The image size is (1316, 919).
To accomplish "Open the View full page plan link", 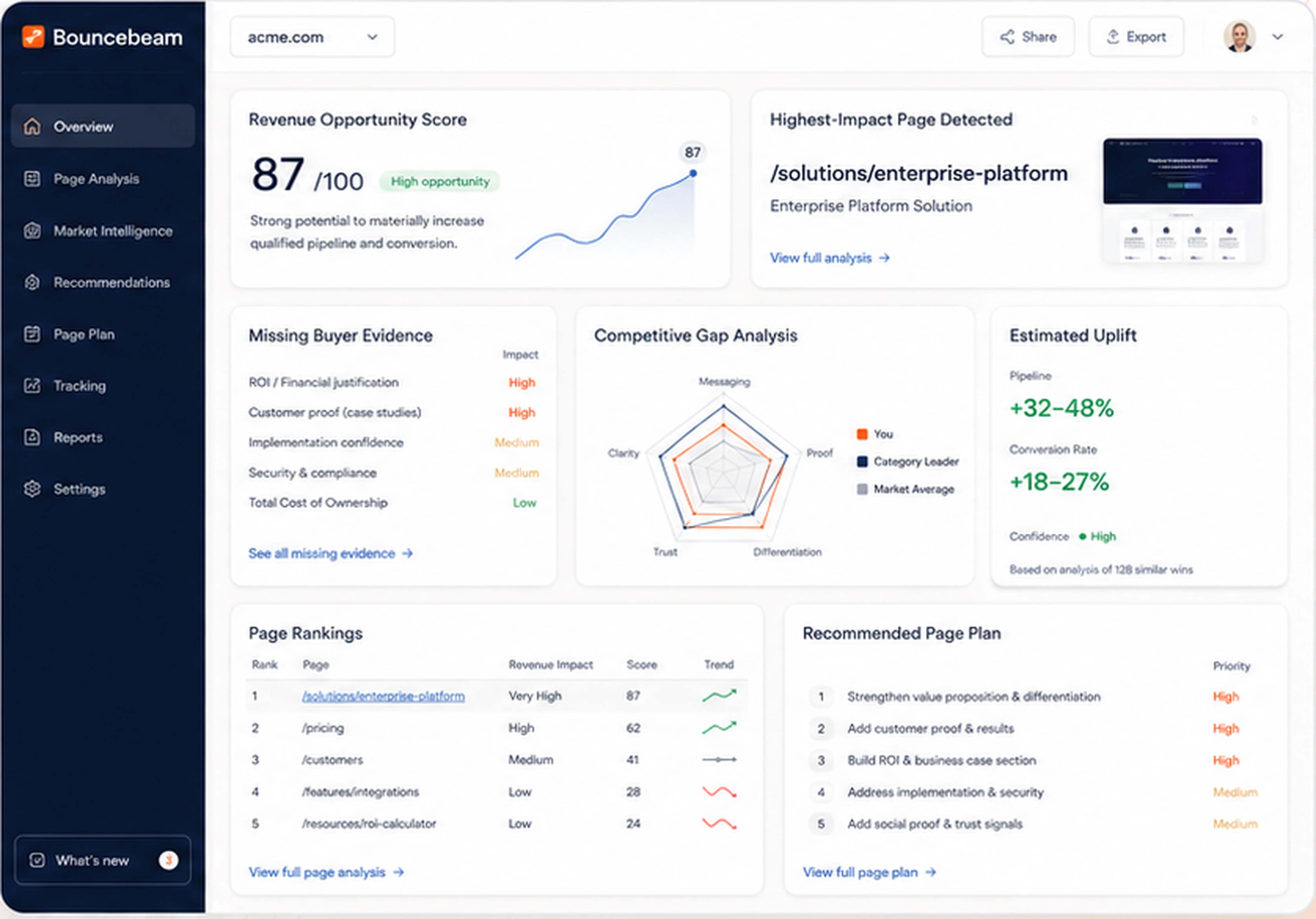I will (x=870, y=872).
